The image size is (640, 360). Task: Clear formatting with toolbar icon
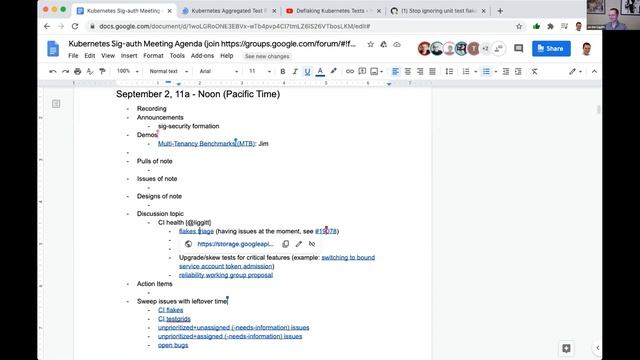[534, 71]
